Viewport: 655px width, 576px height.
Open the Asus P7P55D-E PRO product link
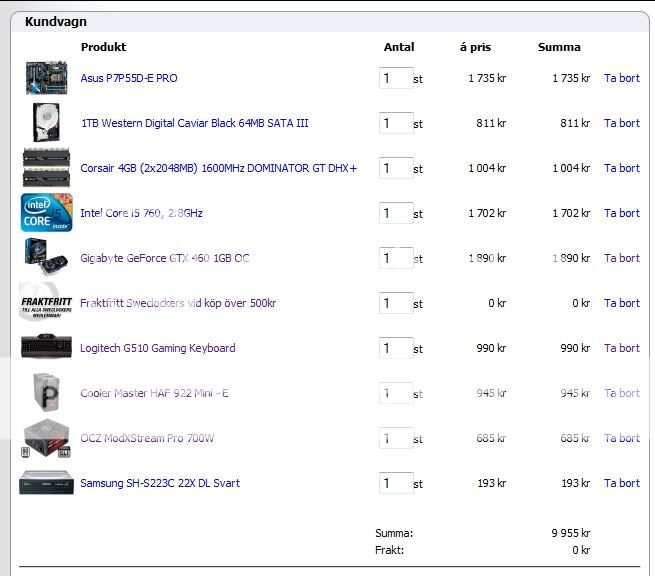click(x=129, y=78)
